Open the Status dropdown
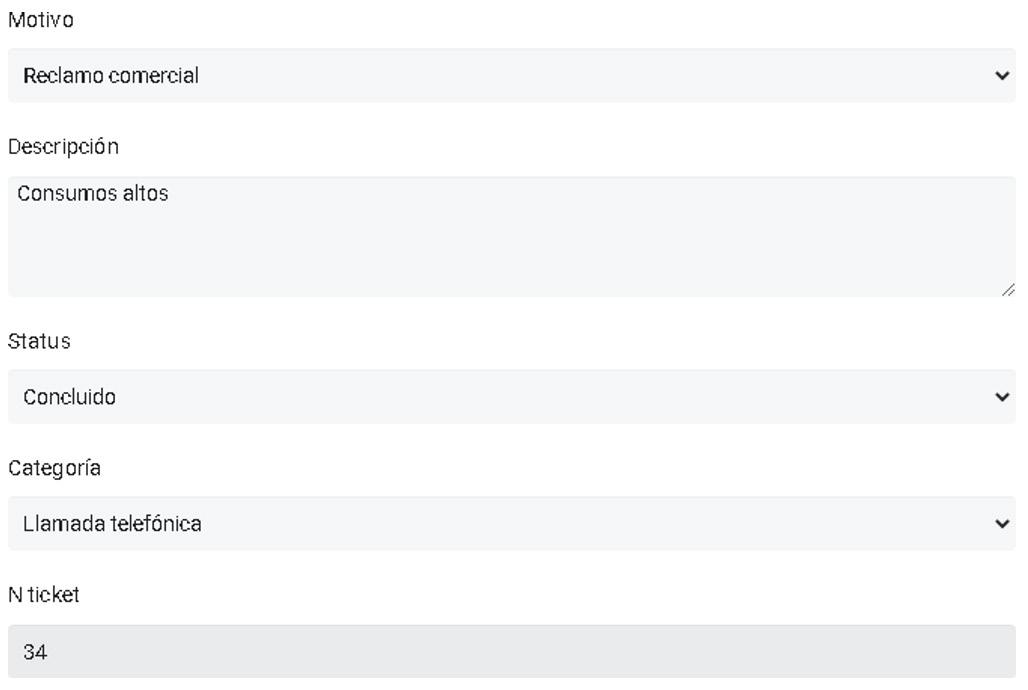Screen dimensions: 1028x690 click(x=511, y=397)
